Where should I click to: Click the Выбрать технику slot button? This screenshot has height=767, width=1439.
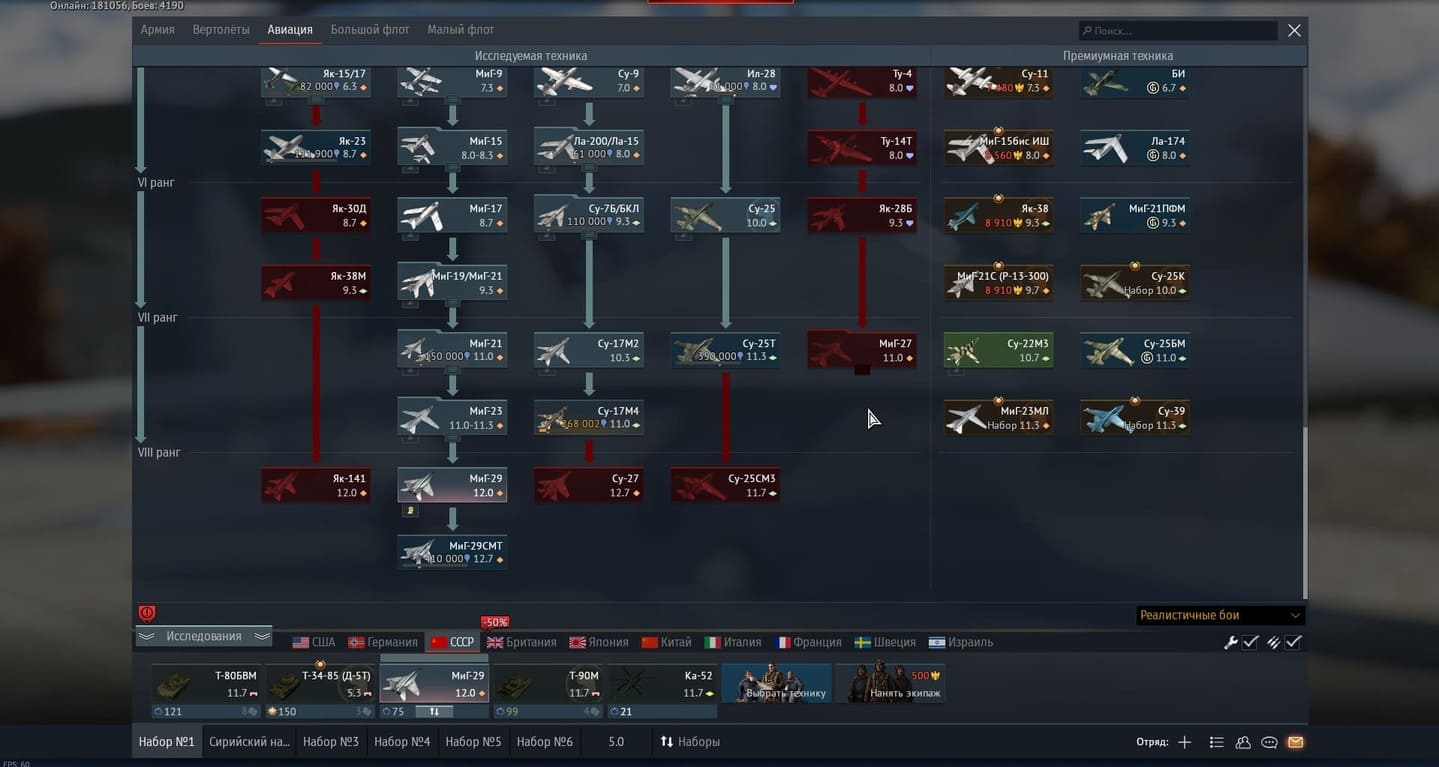pyautogui.click(x=776, y=684)
